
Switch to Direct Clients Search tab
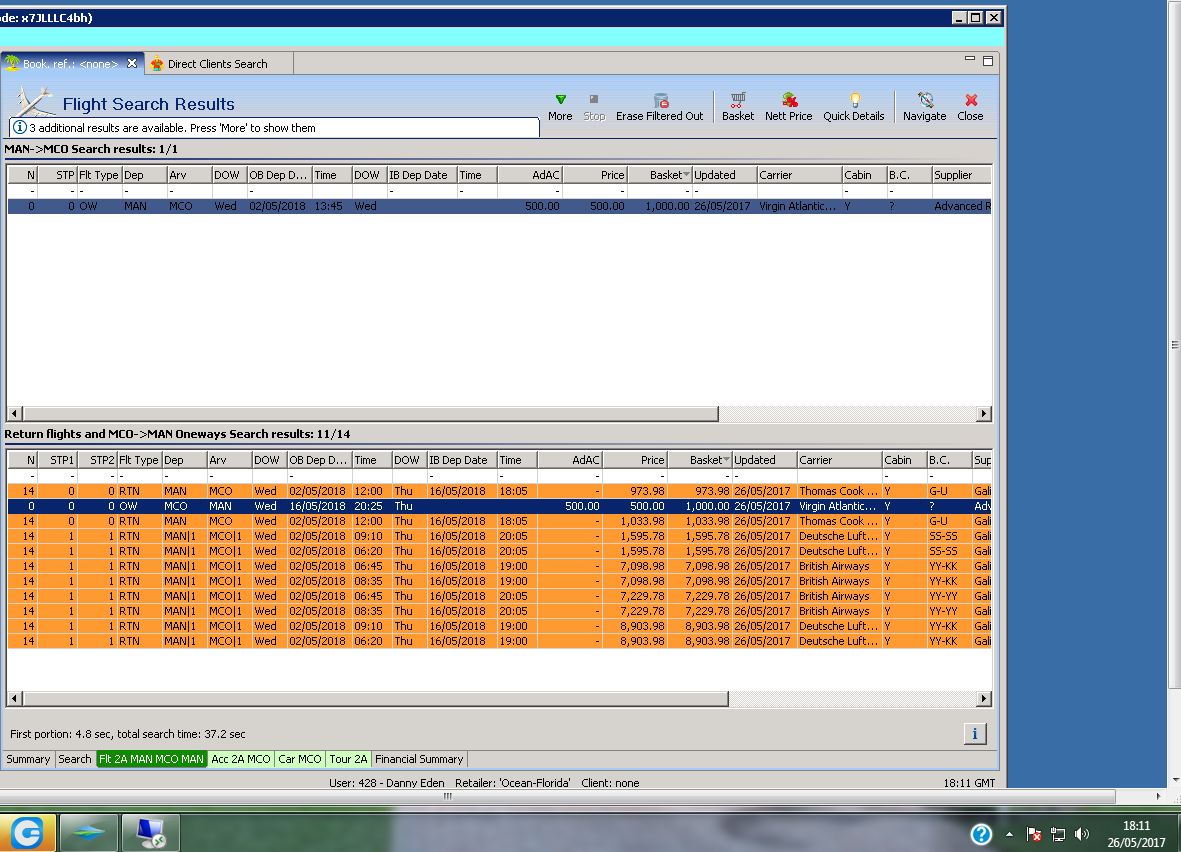coord(218,64)
